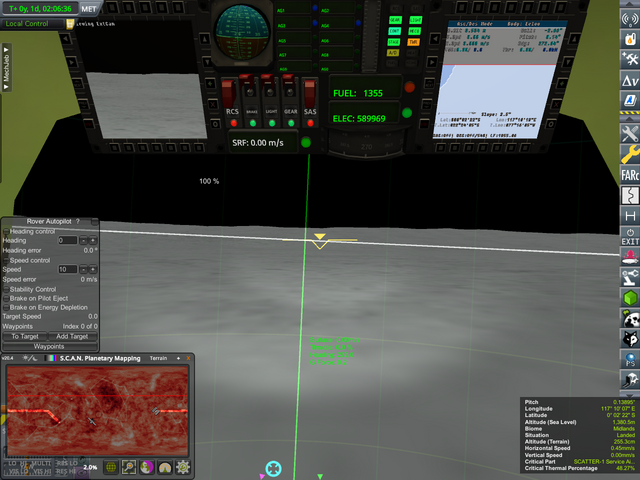Toggle SCANsat color spectrum swatch

(x=50, y=358)
